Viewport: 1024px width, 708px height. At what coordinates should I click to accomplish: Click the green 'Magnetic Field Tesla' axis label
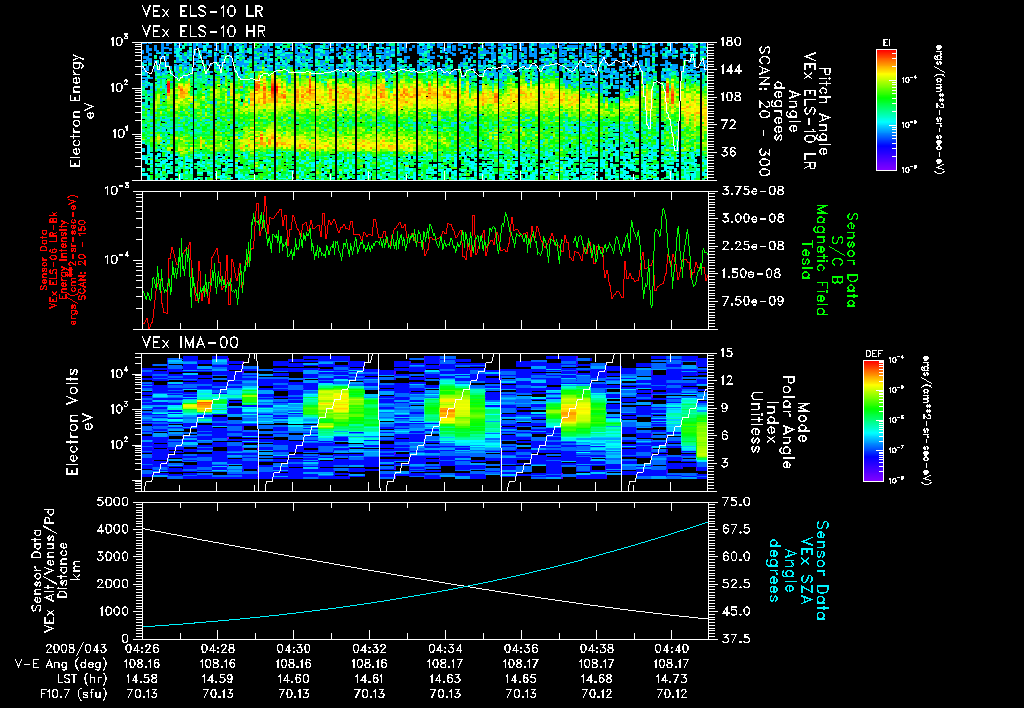coord(815,260)
